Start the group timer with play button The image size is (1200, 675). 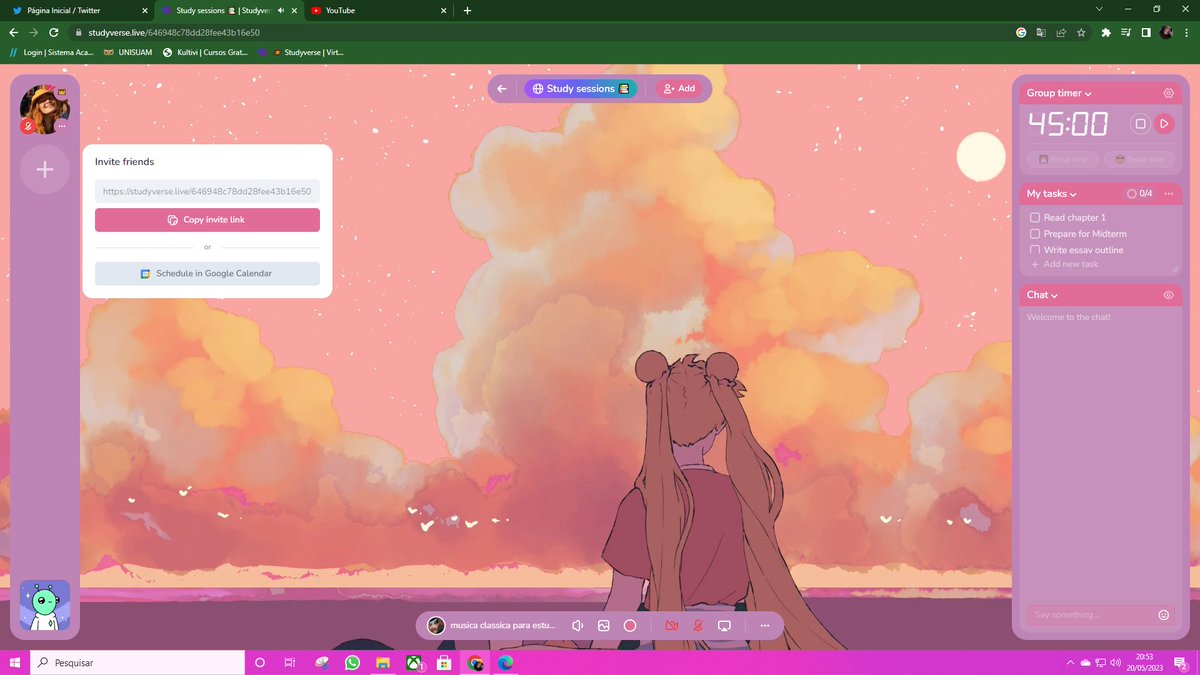coord(1164,124)
